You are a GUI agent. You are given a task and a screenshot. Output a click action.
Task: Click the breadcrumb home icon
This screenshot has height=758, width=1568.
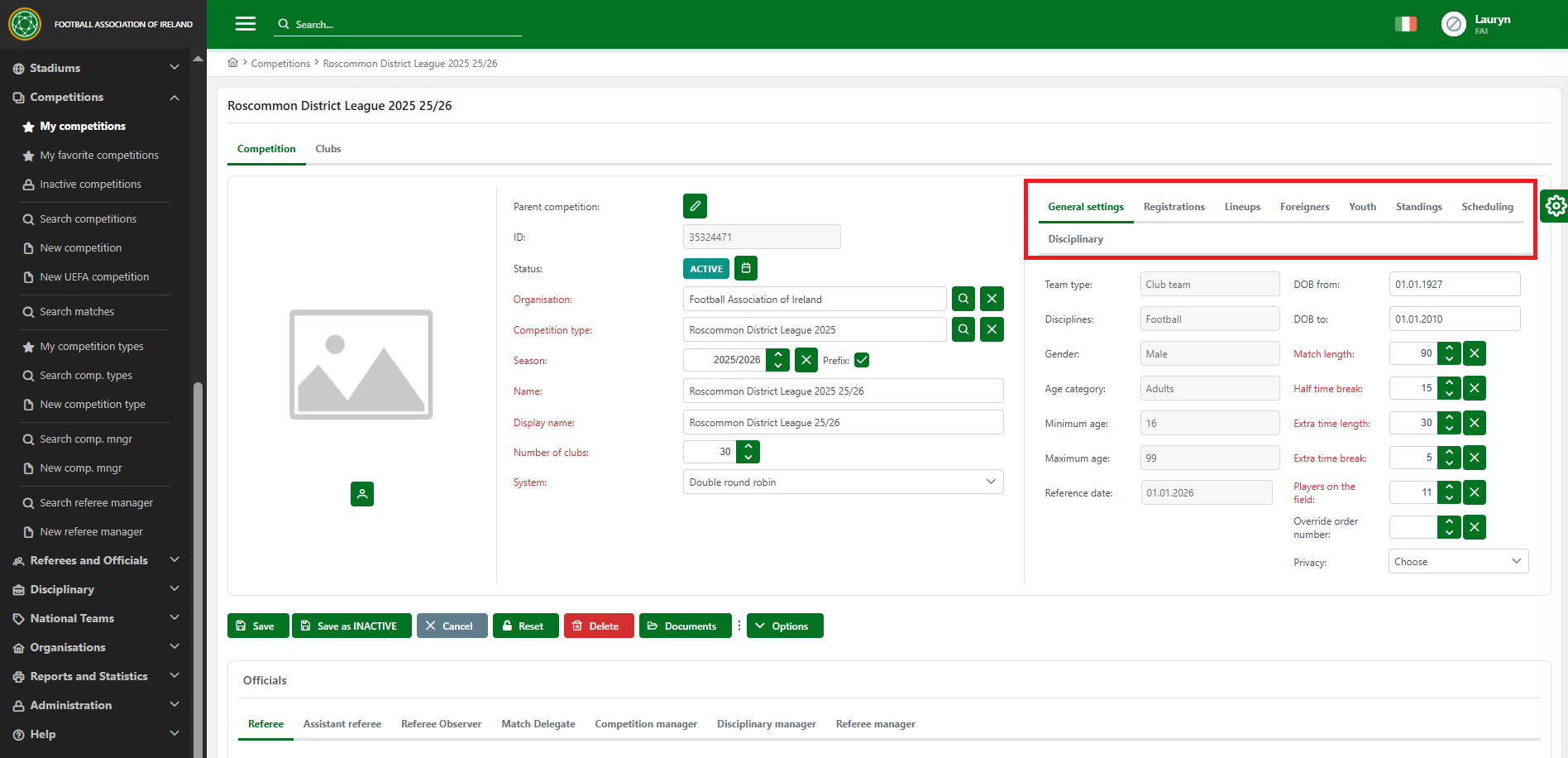233,63
